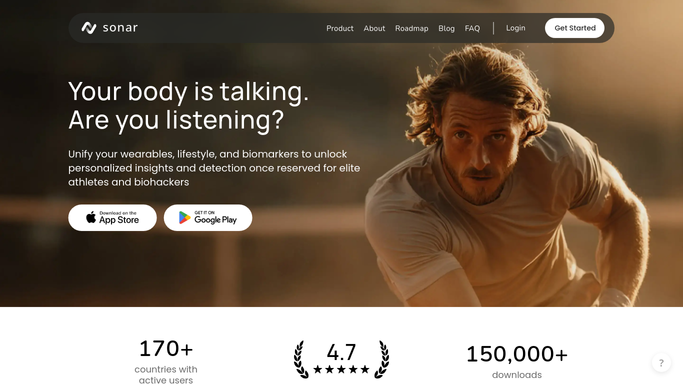Click the sonar brand name text
The image size is (683, 384).
[x=120, y=28]
